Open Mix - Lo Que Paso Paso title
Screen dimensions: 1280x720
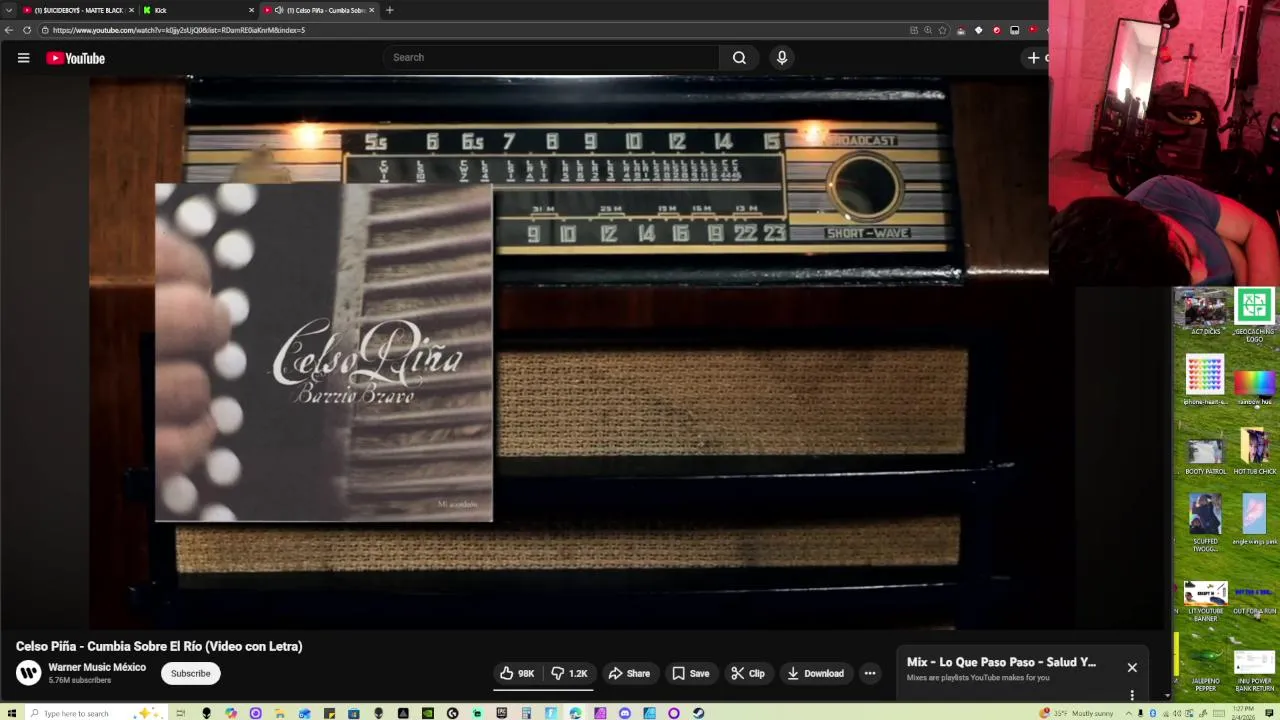[1001, 662]
